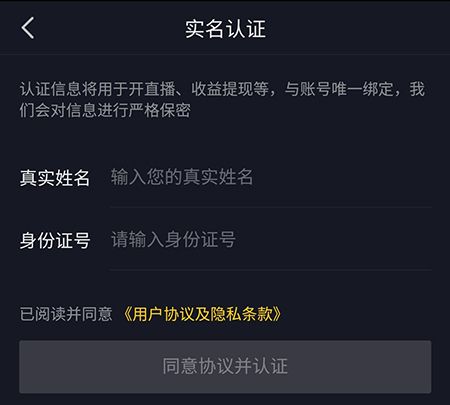
Task: Tap the 同意协议并认证 button
Action: [225, 367]
